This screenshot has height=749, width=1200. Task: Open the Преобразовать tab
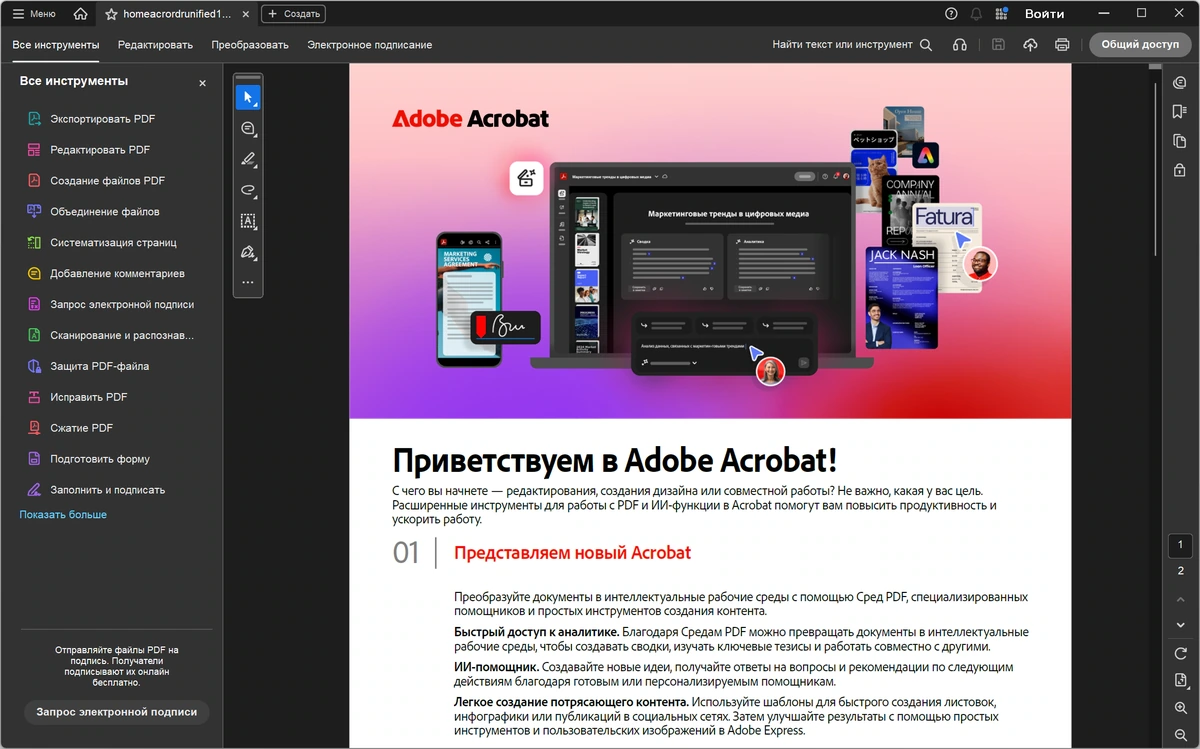(x=250, y=45)
